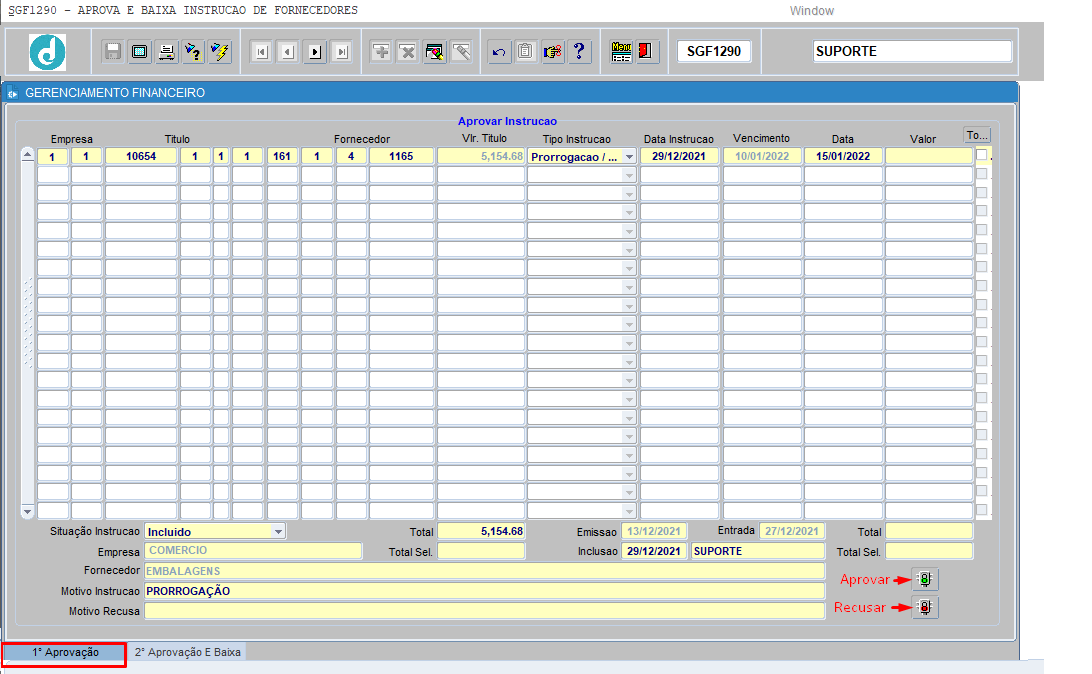Open the Window menu
Image resolution: width=1092 pixels, height=674 pixels.
pos(811,11)
